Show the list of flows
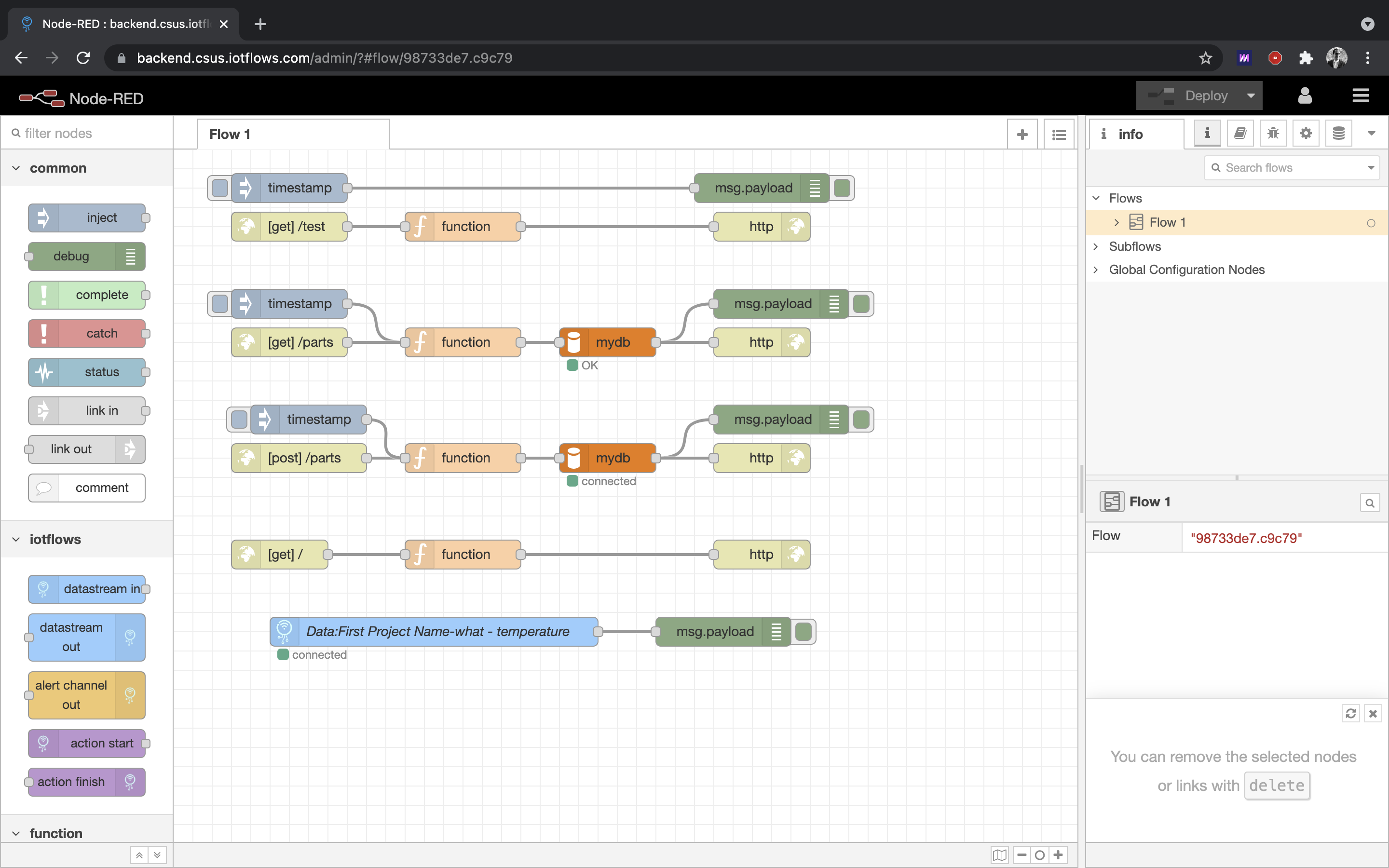 click(x=1059, y=135)
